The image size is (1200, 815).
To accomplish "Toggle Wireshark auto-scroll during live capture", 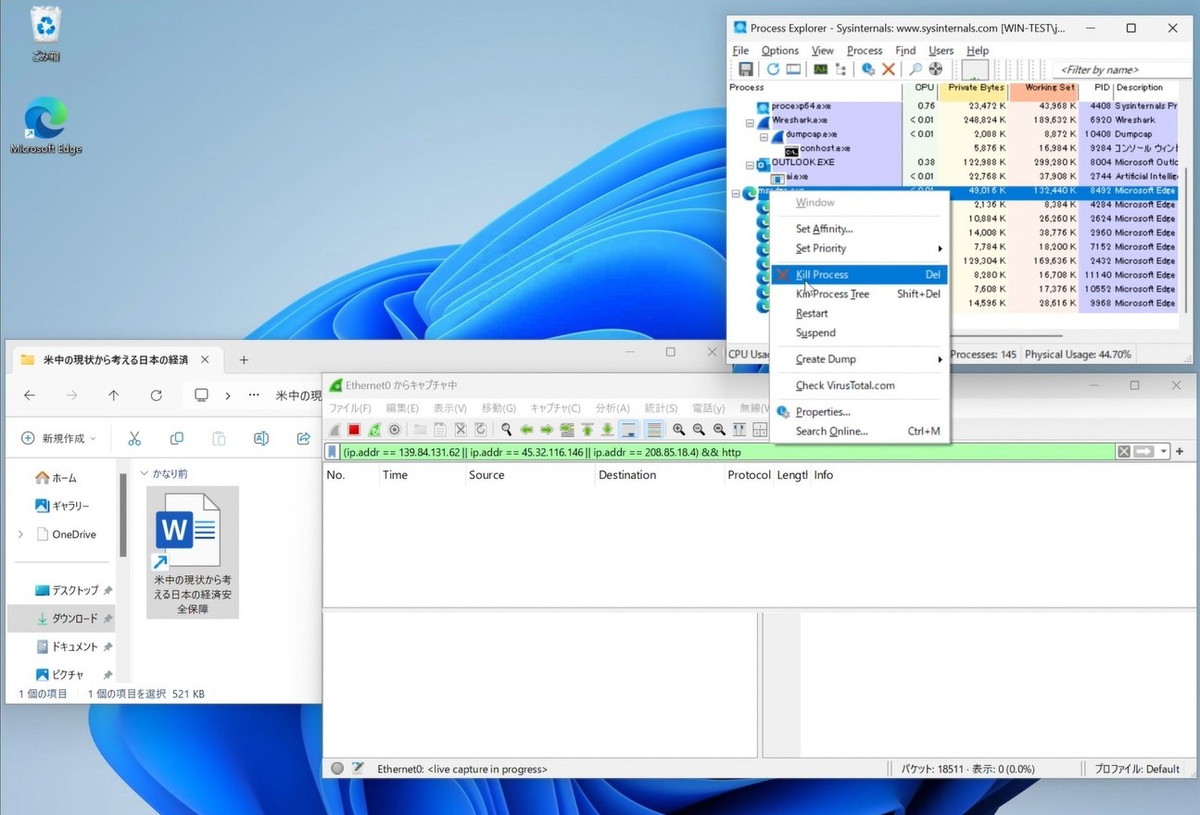I will click(629, 429).
